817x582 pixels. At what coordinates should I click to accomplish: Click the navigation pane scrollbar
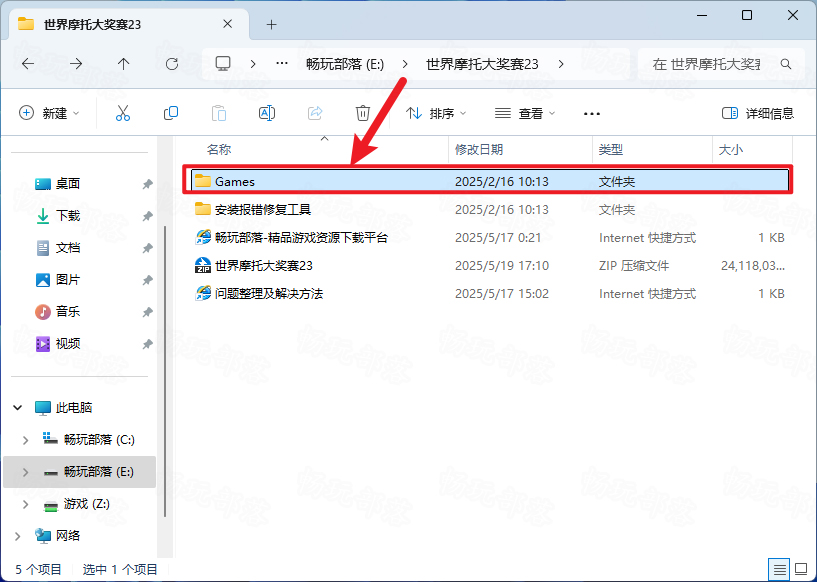point(165,371)
